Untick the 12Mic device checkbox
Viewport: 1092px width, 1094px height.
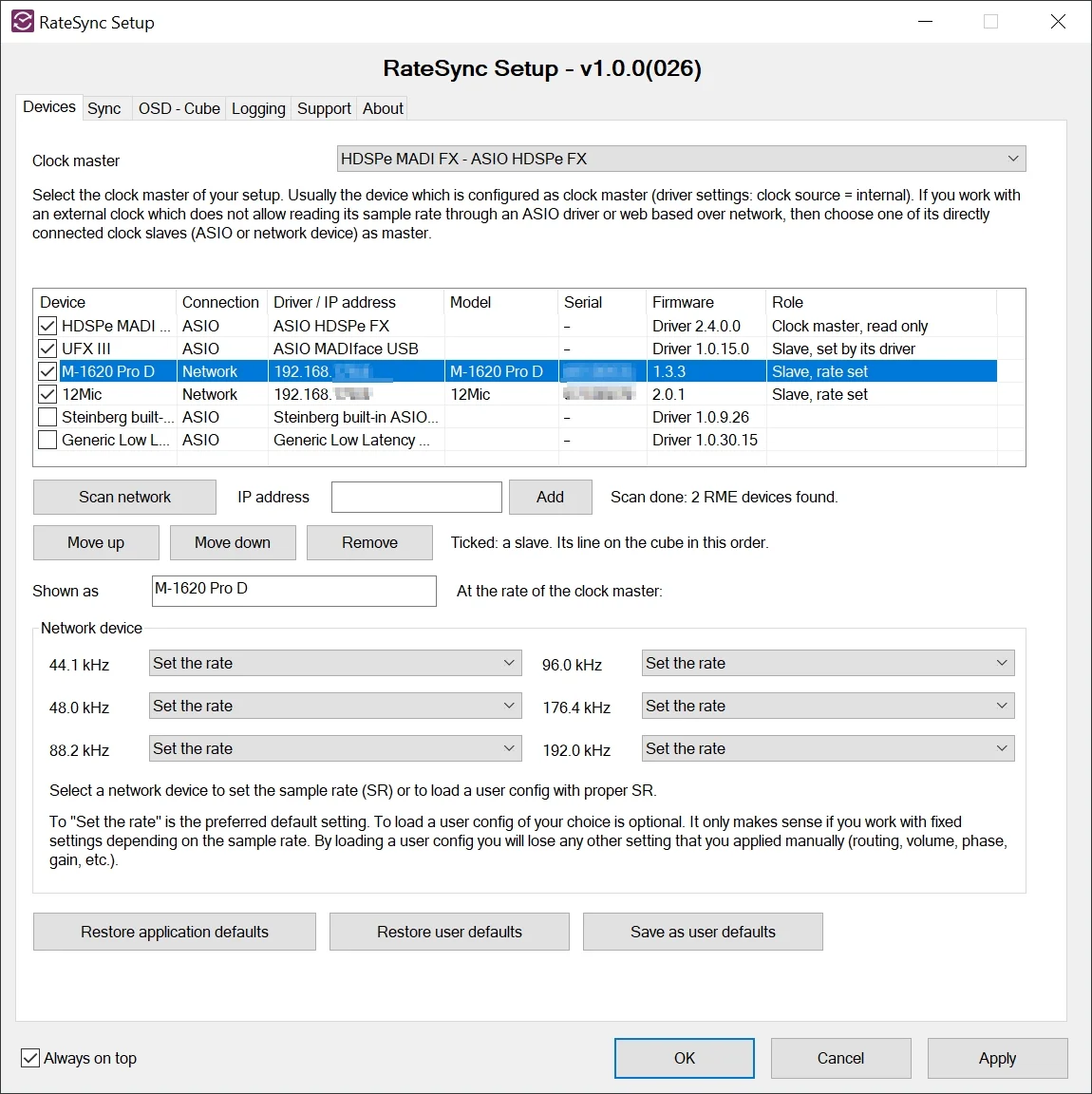(x=47, y=394)
